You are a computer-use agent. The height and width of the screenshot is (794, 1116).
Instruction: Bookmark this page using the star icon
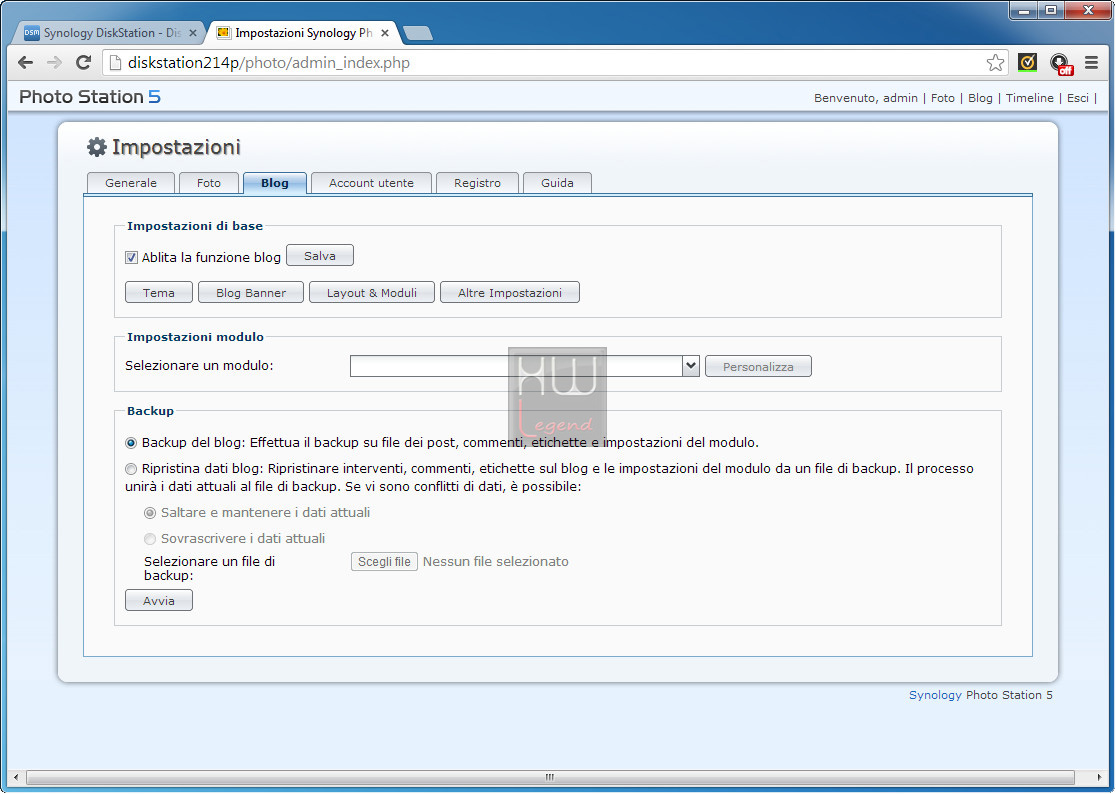click(995, 63)
